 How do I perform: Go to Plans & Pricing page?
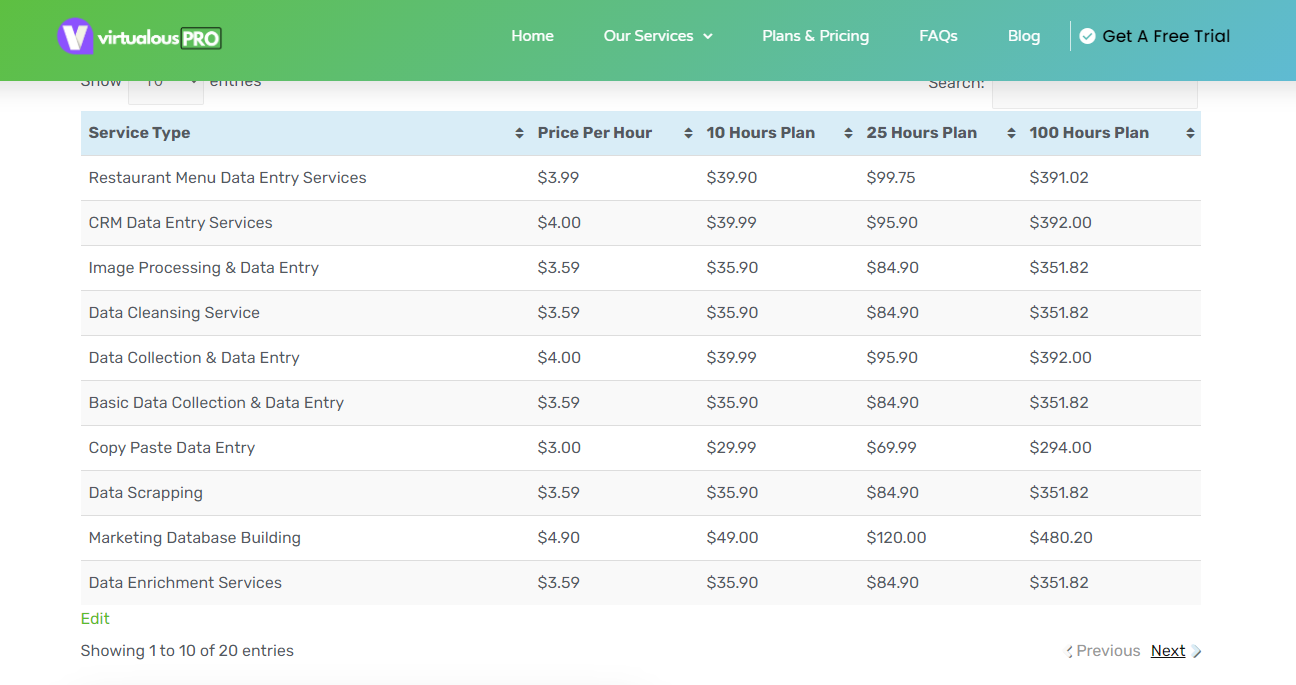(815, 36)
